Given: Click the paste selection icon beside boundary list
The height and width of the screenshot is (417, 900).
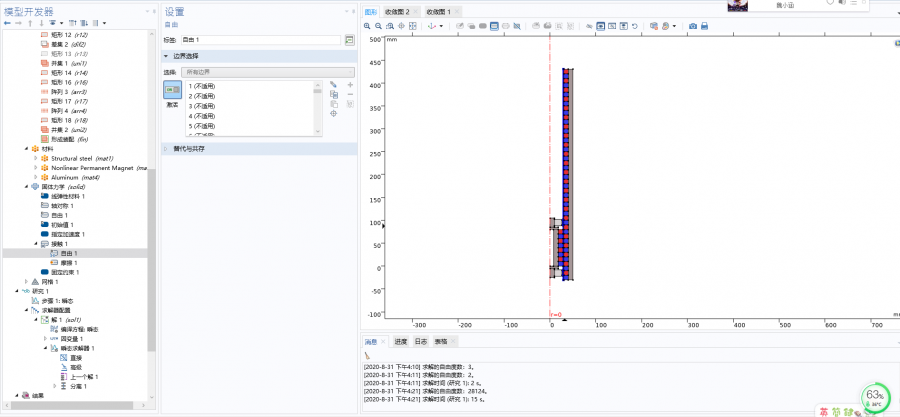Looking at the screenshot, I should pyautogui.click(x=333, y=104).
